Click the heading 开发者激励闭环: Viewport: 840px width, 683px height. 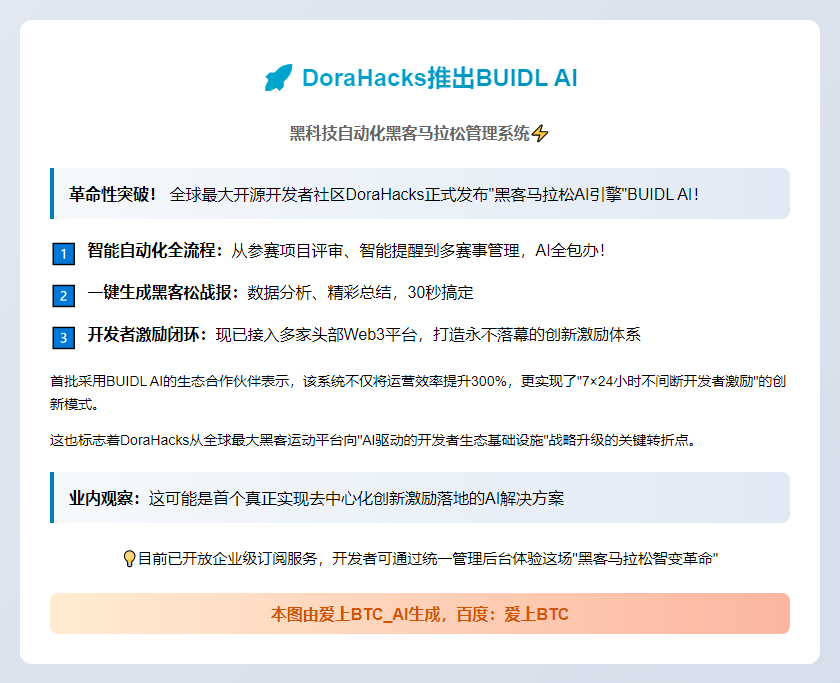click(147, 335)
